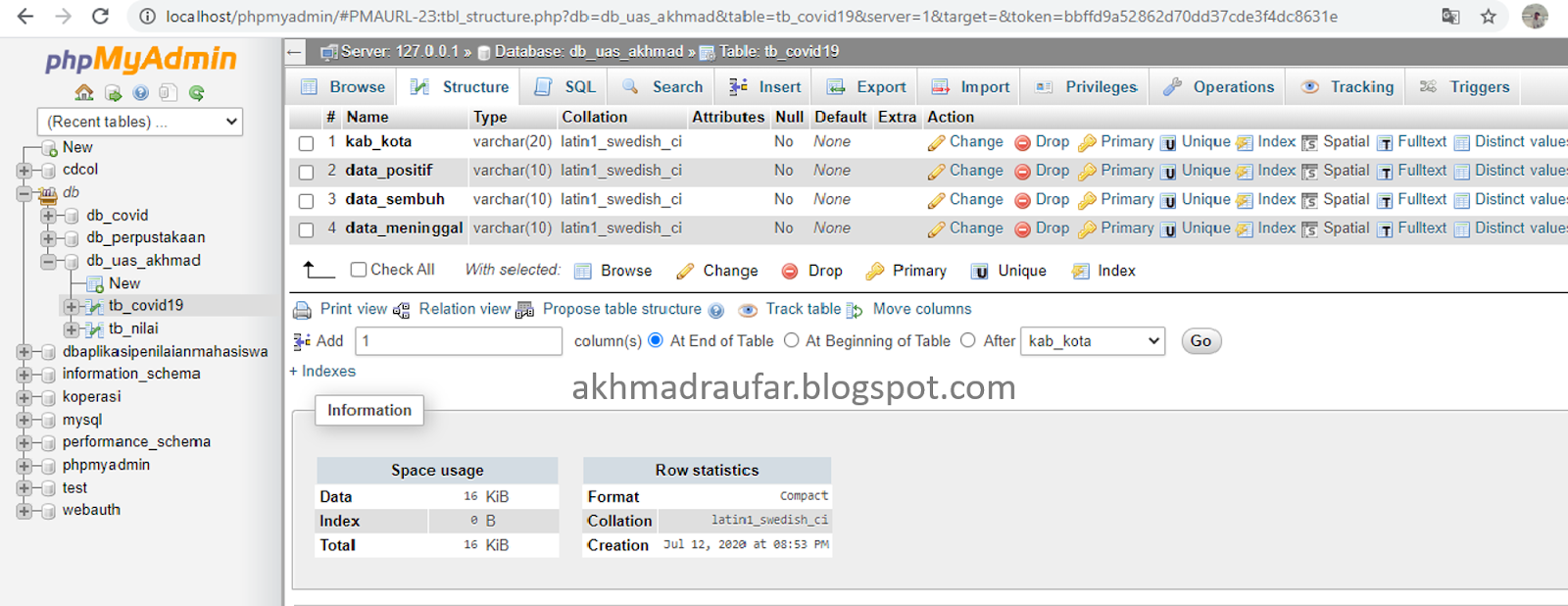This screenshot has width=1568, height=606.
Task: Open the information_schema database in tree
Action: pos(131,374)
